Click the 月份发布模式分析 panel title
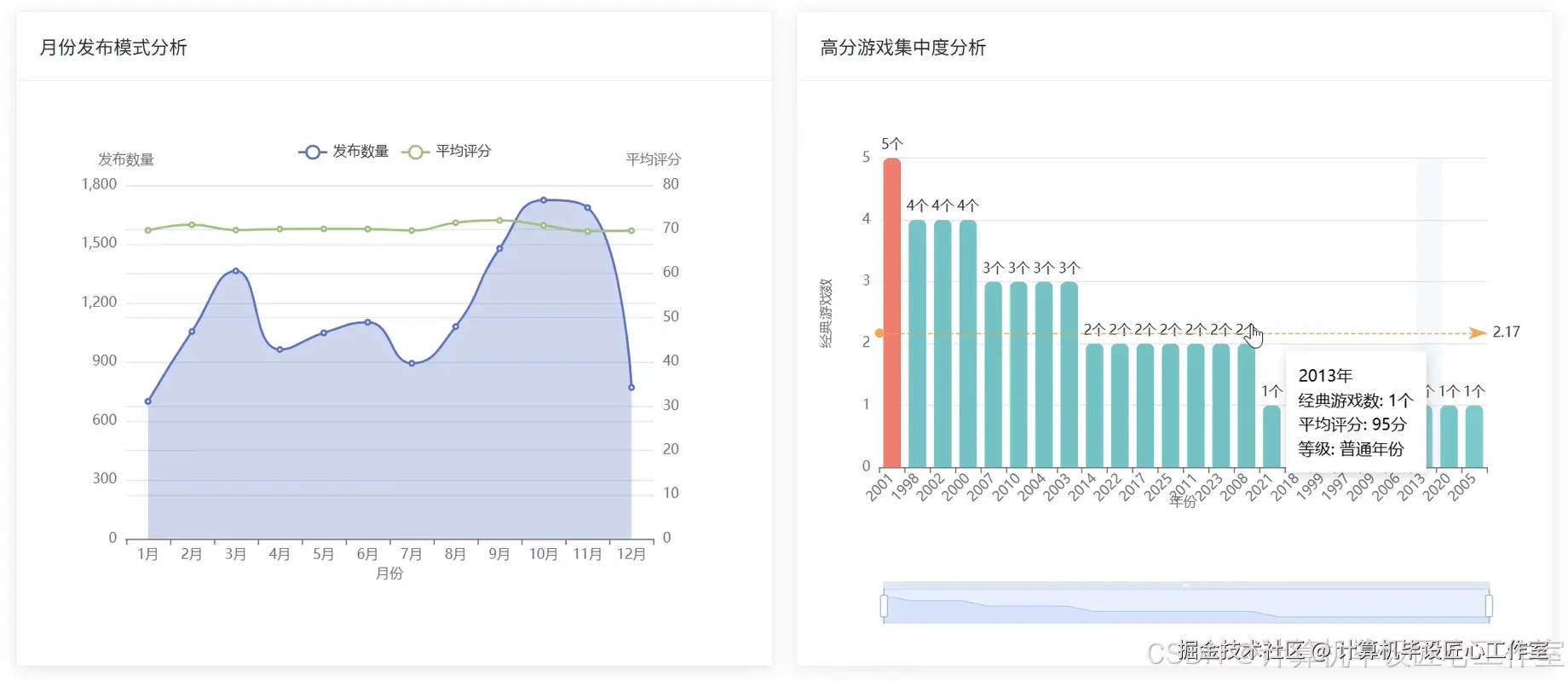The image size is (1568, 681). point(113,48)
